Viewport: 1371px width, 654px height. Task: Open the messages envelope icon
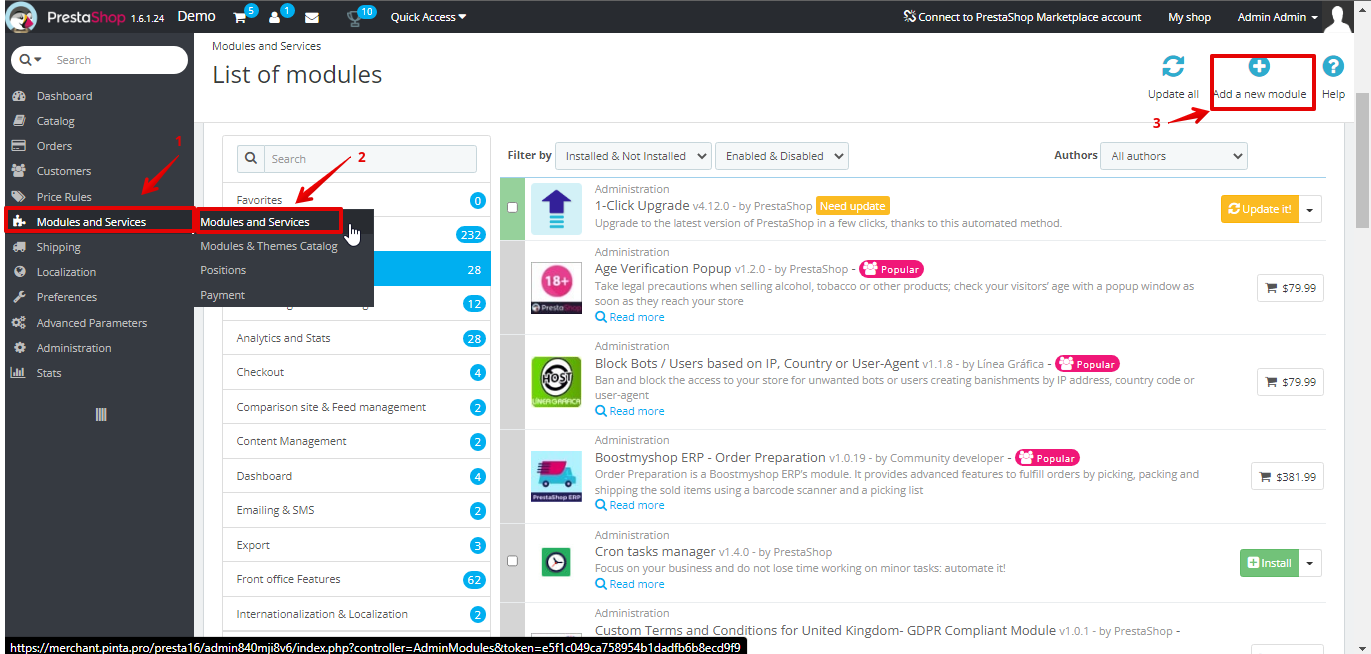pos(312,18)
